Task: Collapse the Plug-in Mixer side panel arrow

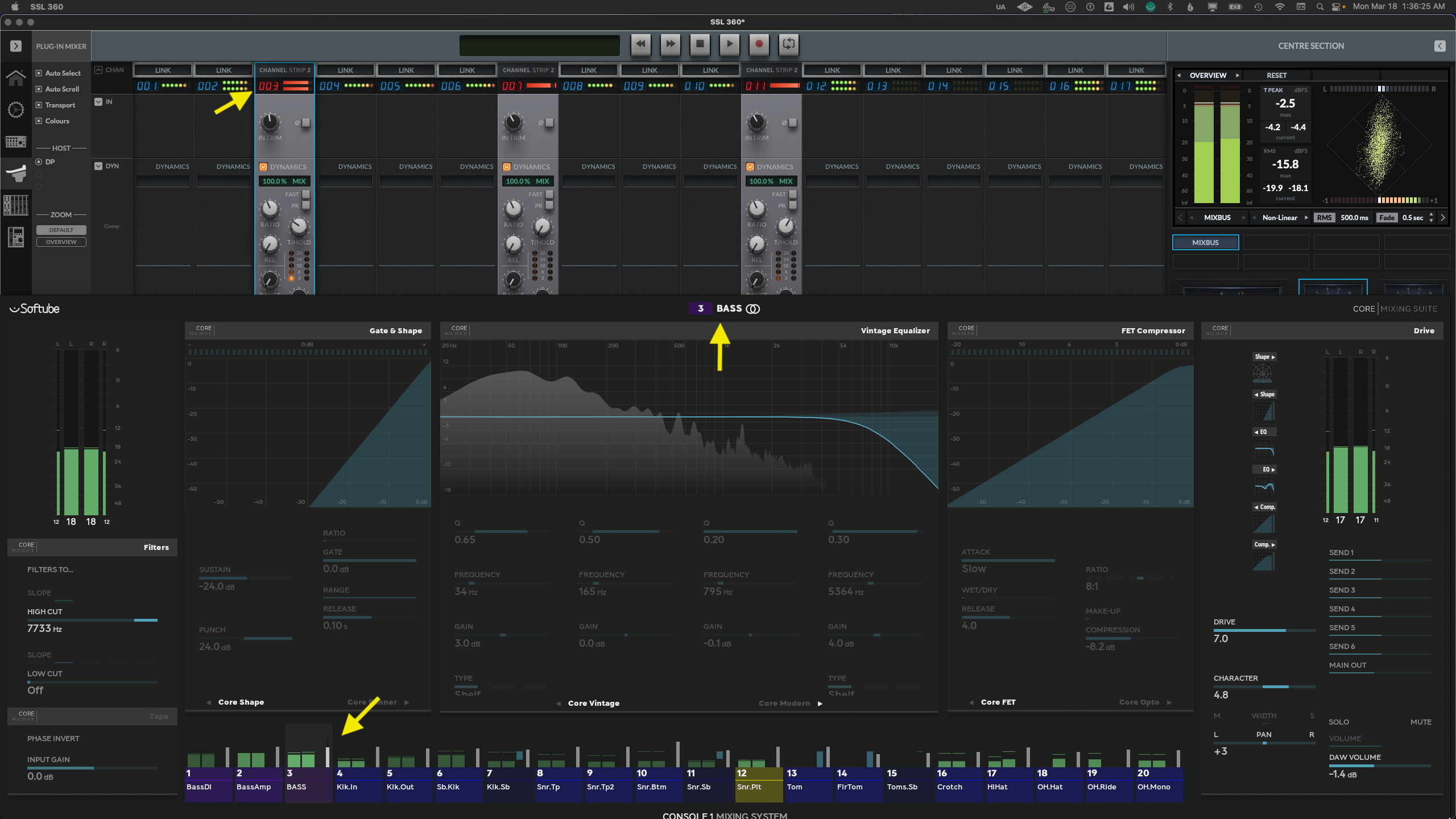Action: point(16,46)
